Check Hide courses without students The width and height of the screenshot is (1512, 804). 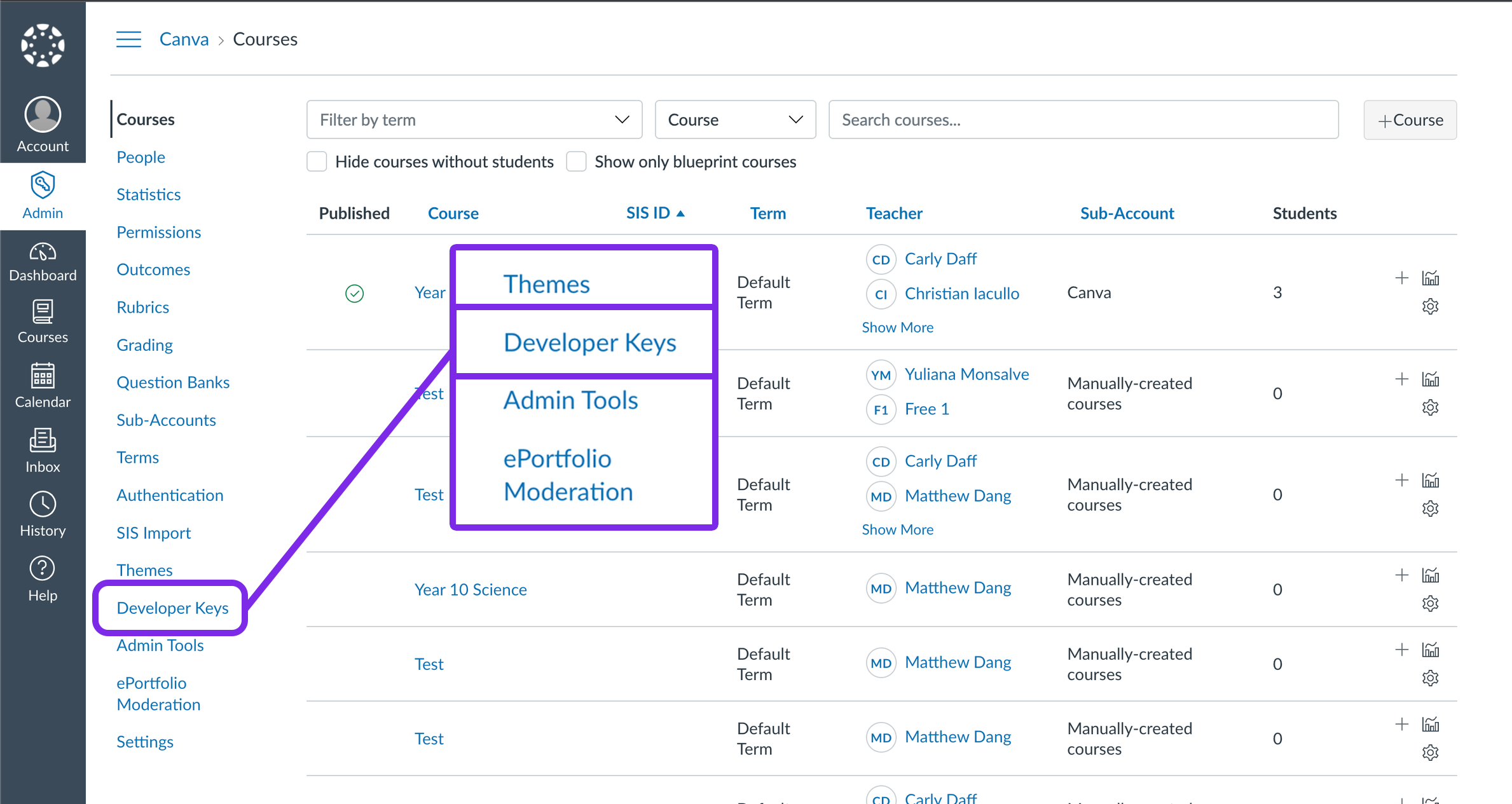pyautogui.click(x=317, y=162)
